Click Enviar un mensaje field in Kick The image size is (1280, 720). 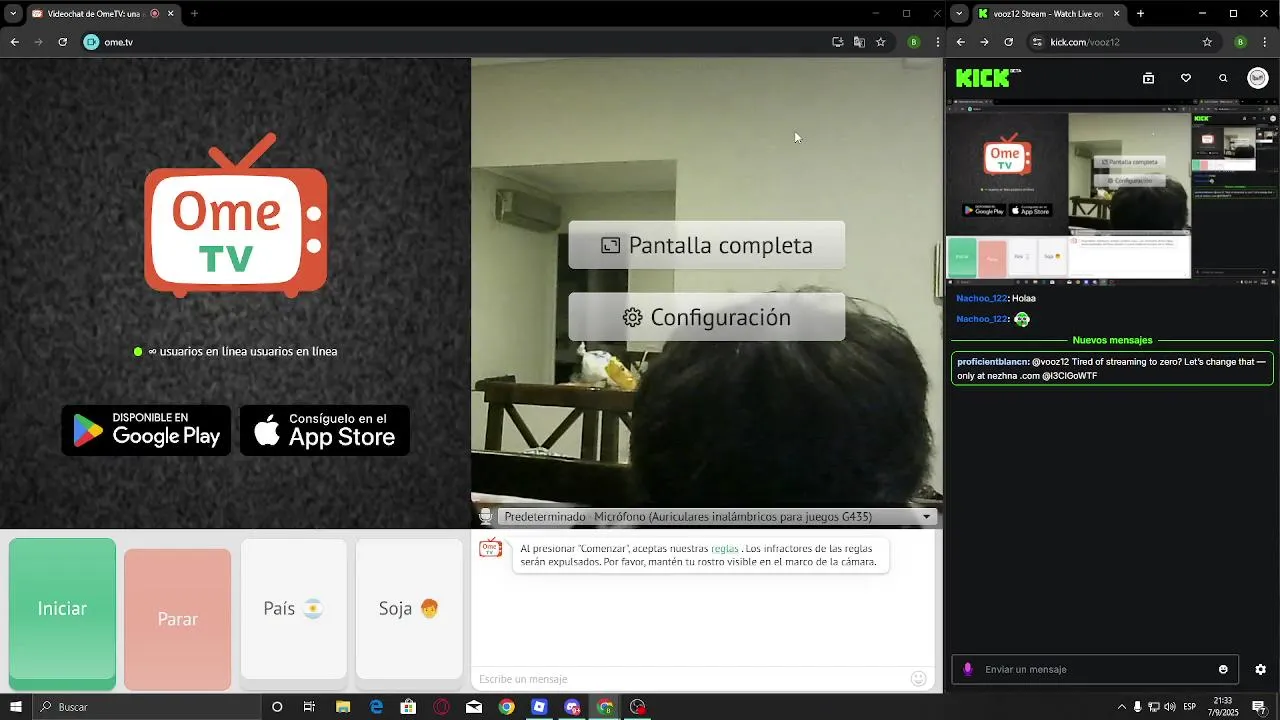tap(1095, 669)
